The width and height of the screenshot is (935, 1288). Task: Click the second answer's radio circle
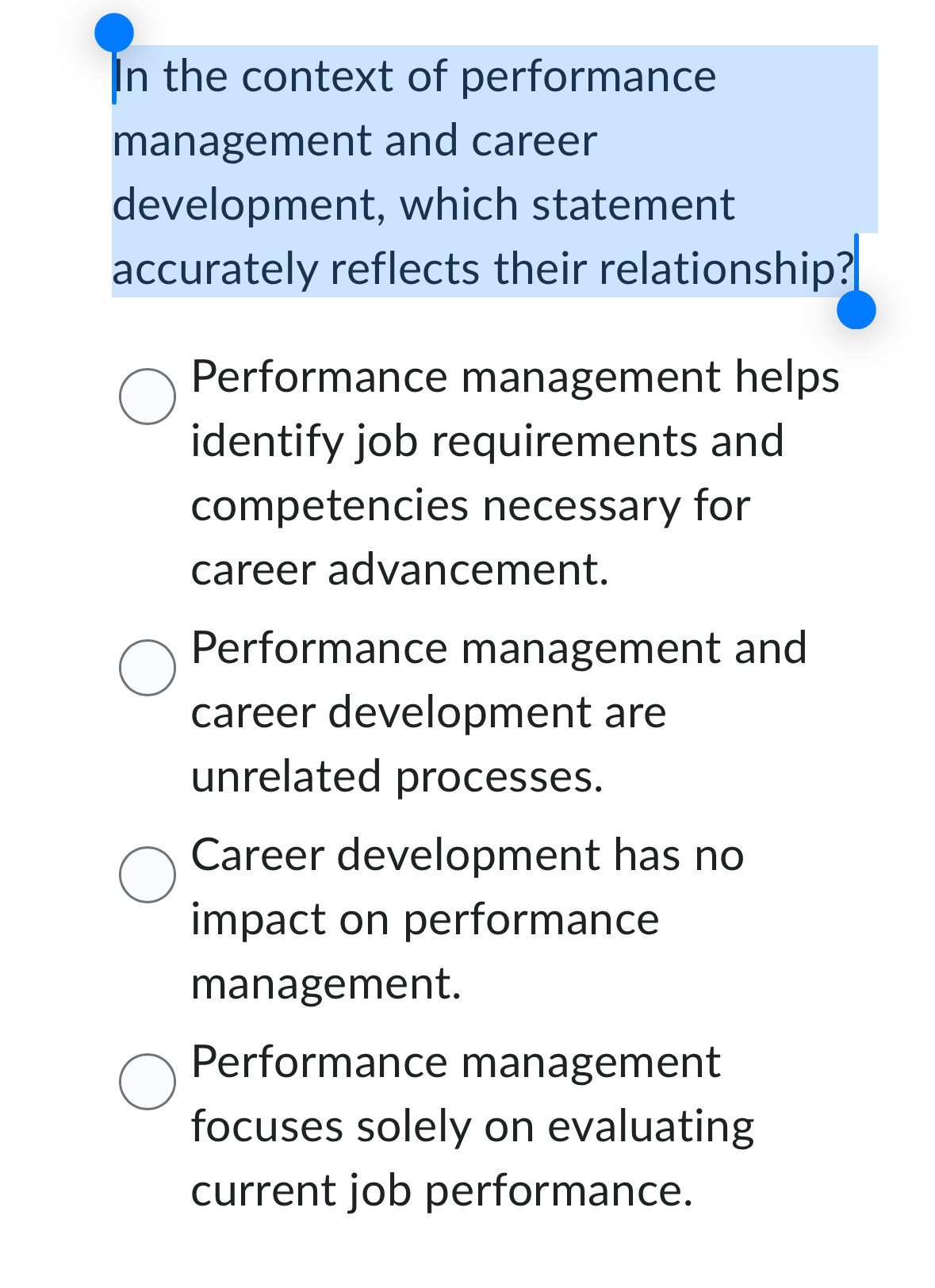click(149, 667)
